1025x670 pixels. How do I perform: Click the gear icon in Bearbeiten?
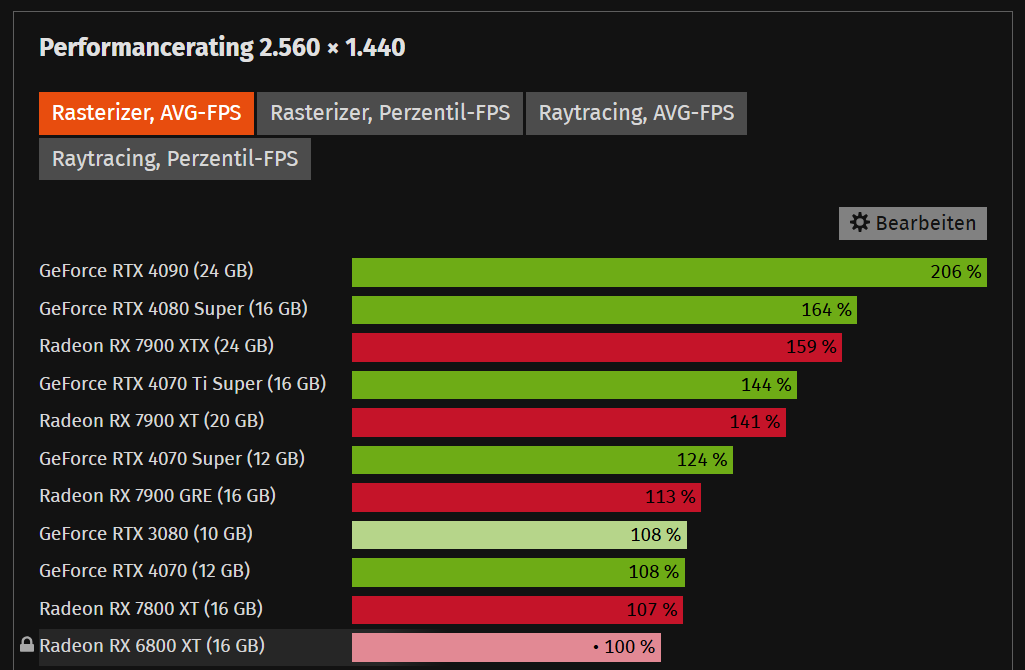(860, 223)
